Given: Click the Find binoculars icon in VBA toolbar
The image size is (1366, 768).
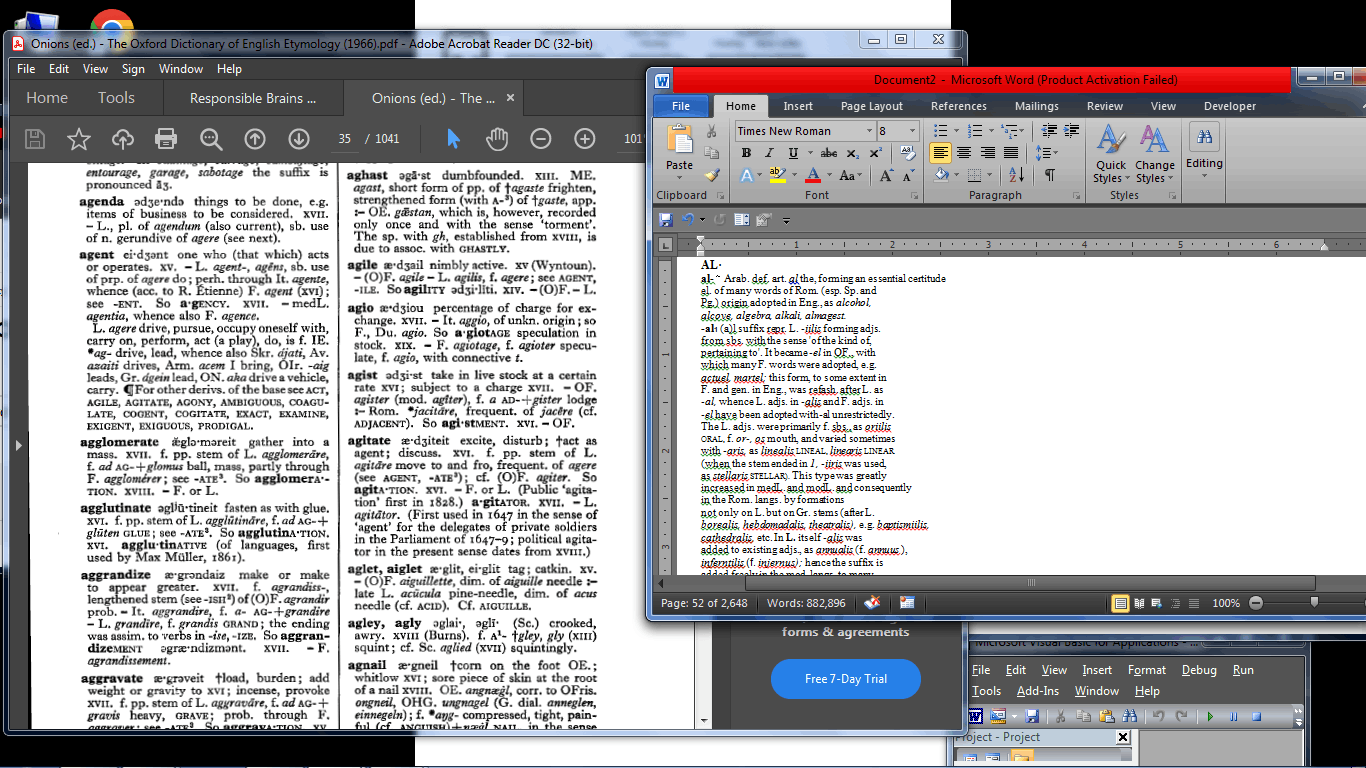Looking at the screenshot, I should pyautogui.click(x=1129, y=716).
